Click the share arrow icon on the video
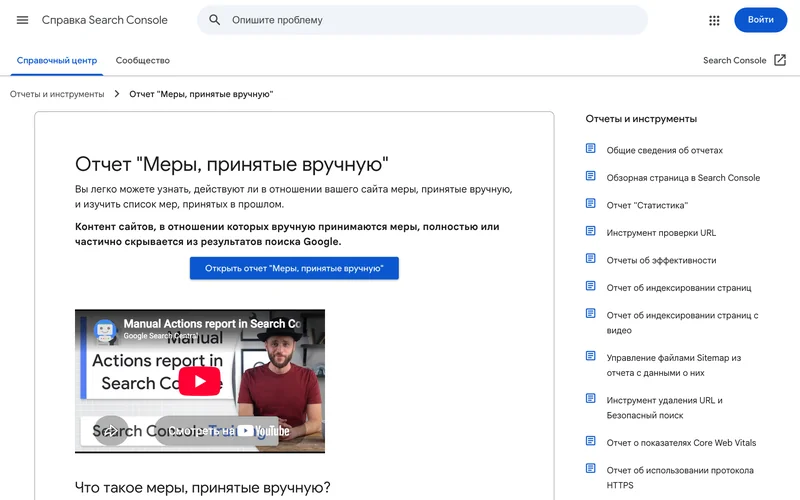Screen dimensions: 800x500 tap(111, 431)
